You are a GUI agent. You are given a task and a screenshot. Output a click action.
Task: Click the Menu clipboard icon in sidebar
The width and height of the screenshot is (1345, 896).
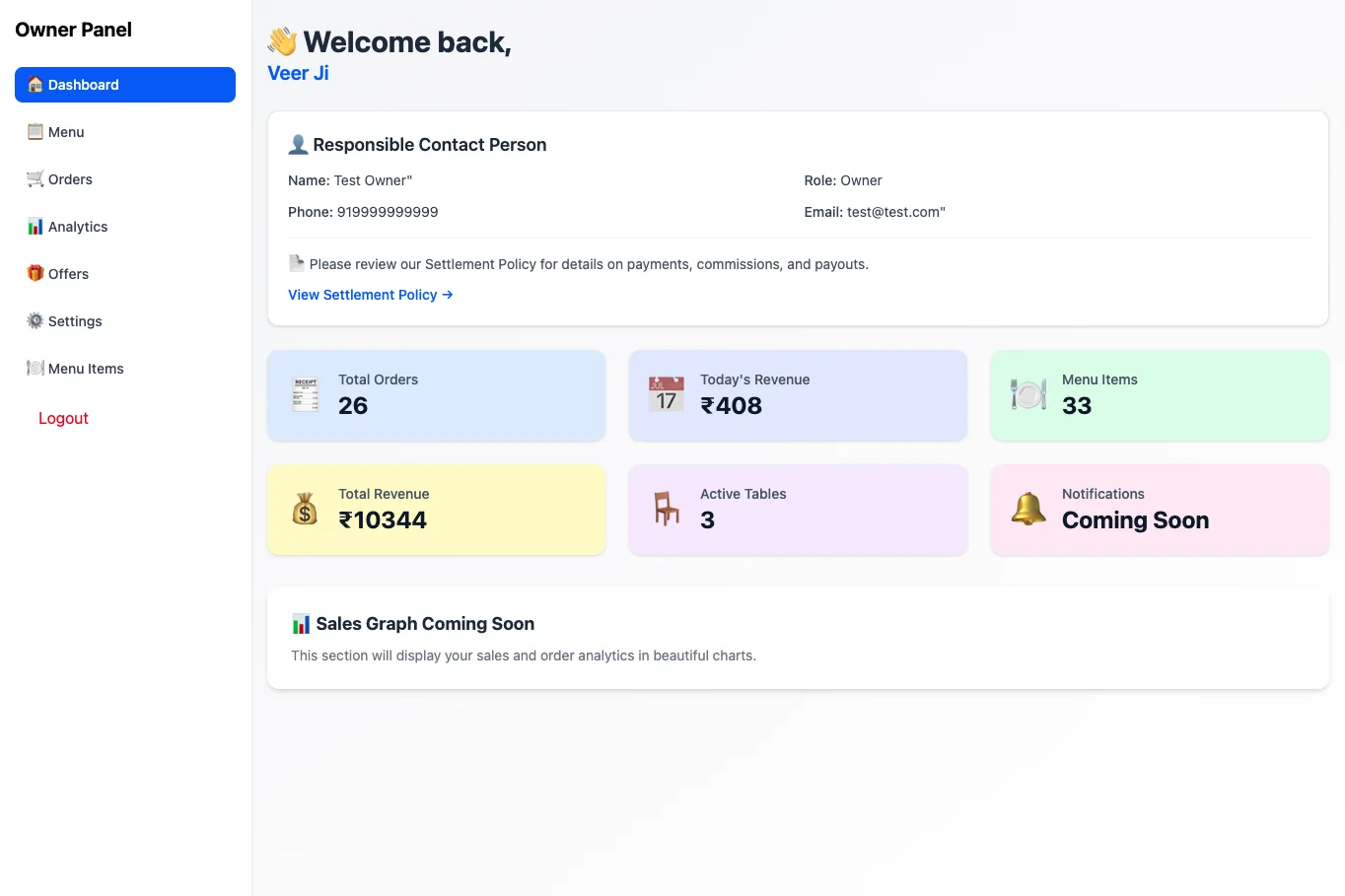pos(35,131)
